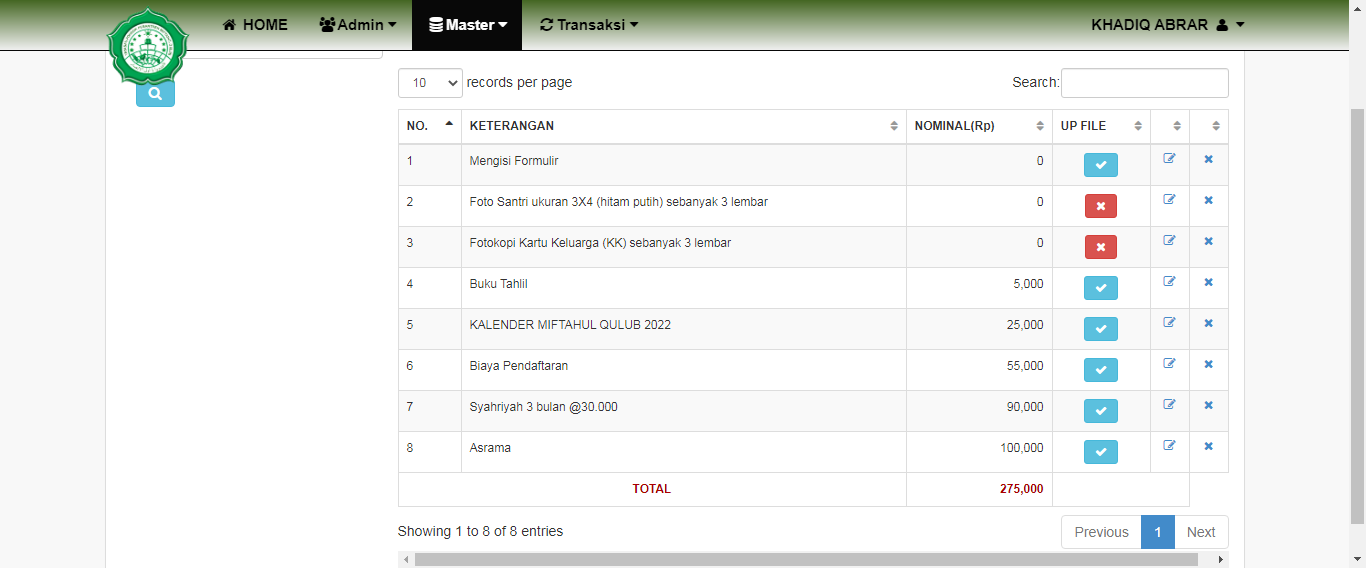The image size is (1366, 568).
Task: Open the Admin dropdown menu
Action: tap(358, 25)
